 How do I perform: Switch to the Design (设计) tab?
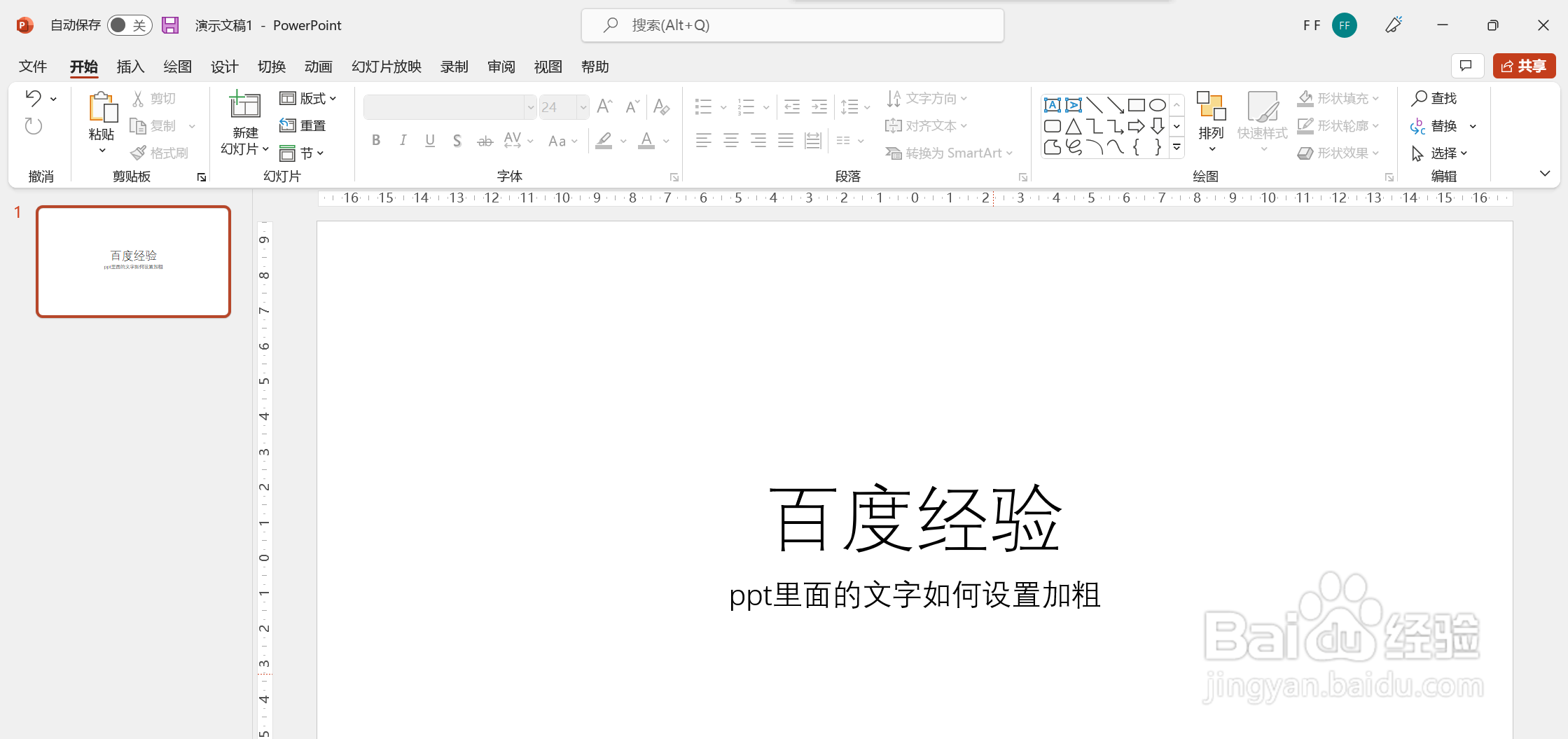click(x=224, y=67)
